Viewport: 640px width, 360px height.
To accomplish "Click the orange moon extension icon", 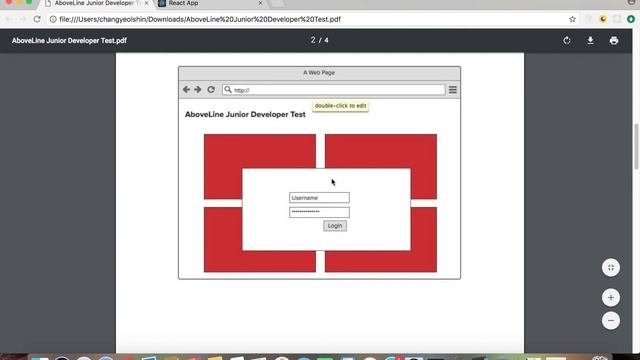I will (x=603, y=19).
